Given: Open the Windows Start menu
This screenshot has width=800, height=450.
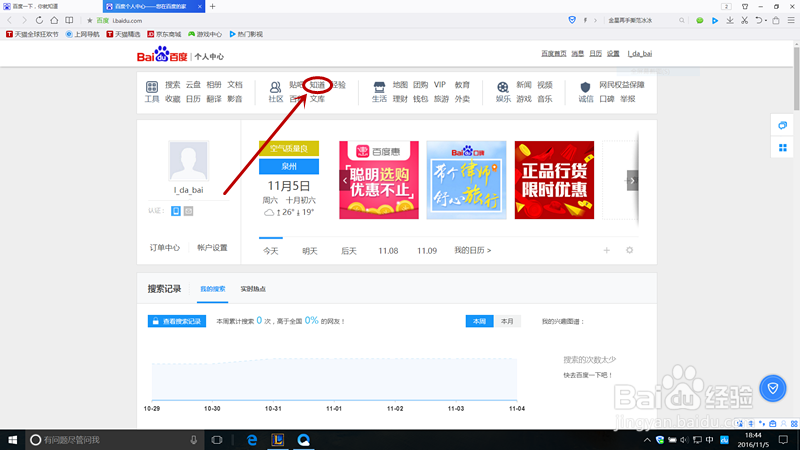Looking at the screenshot, I should (x=12, y=440).
